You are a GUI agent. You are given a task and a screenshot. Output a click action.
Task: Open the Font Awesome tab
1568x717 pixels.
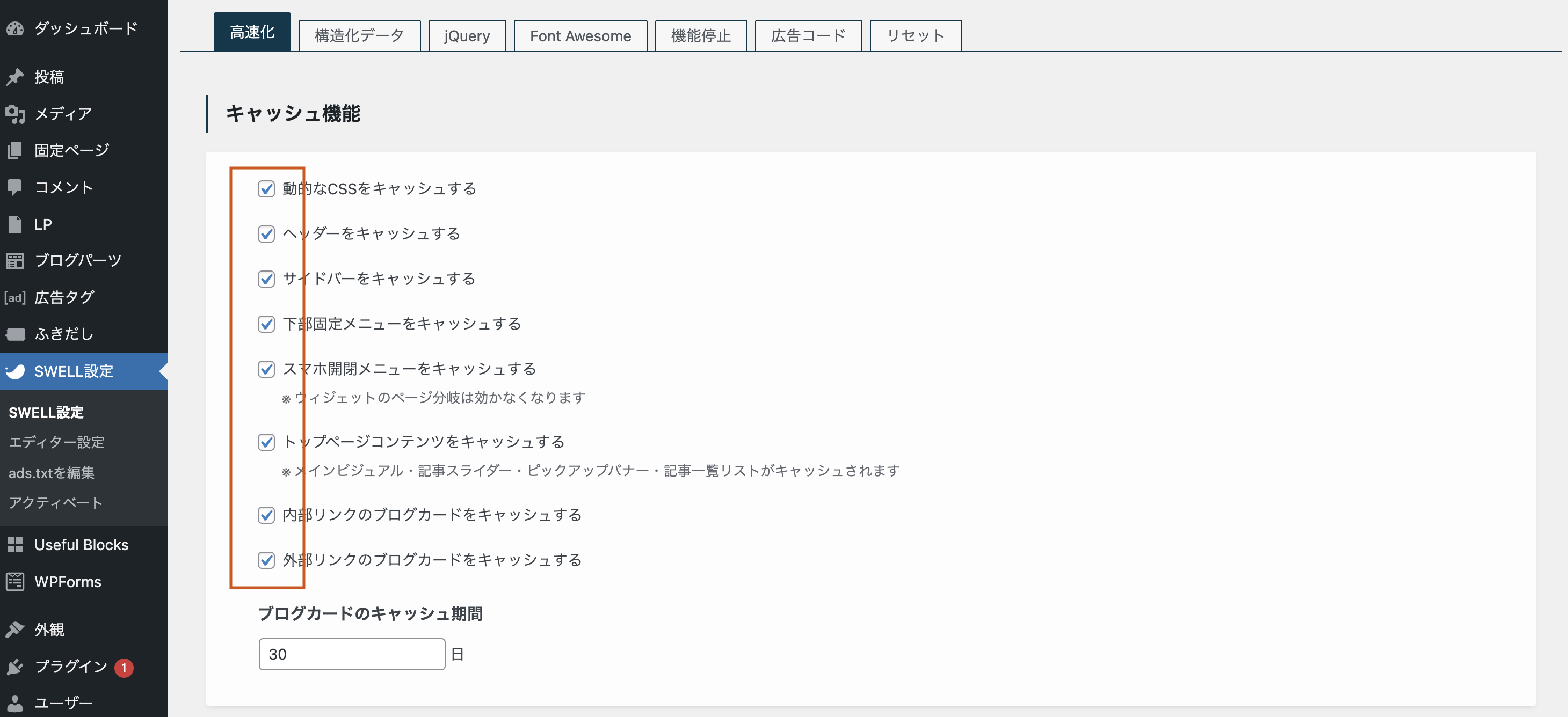coord(580,36)
